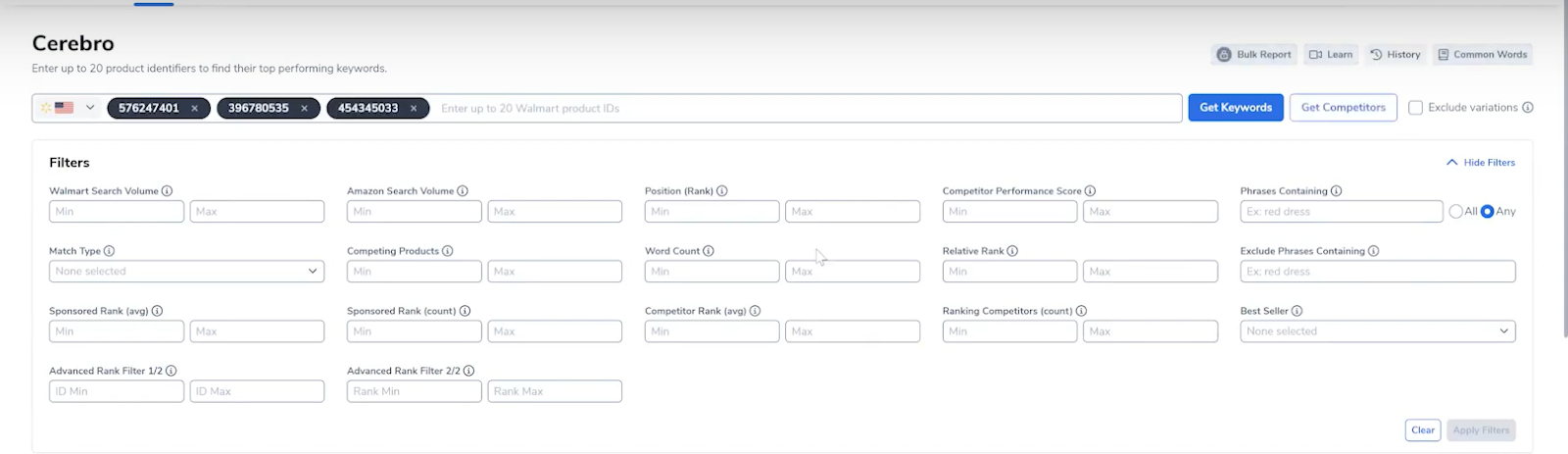Screen dimensions: 1568x454
Task: Focus the ID Max field
Action: click(x=257, y=391)
